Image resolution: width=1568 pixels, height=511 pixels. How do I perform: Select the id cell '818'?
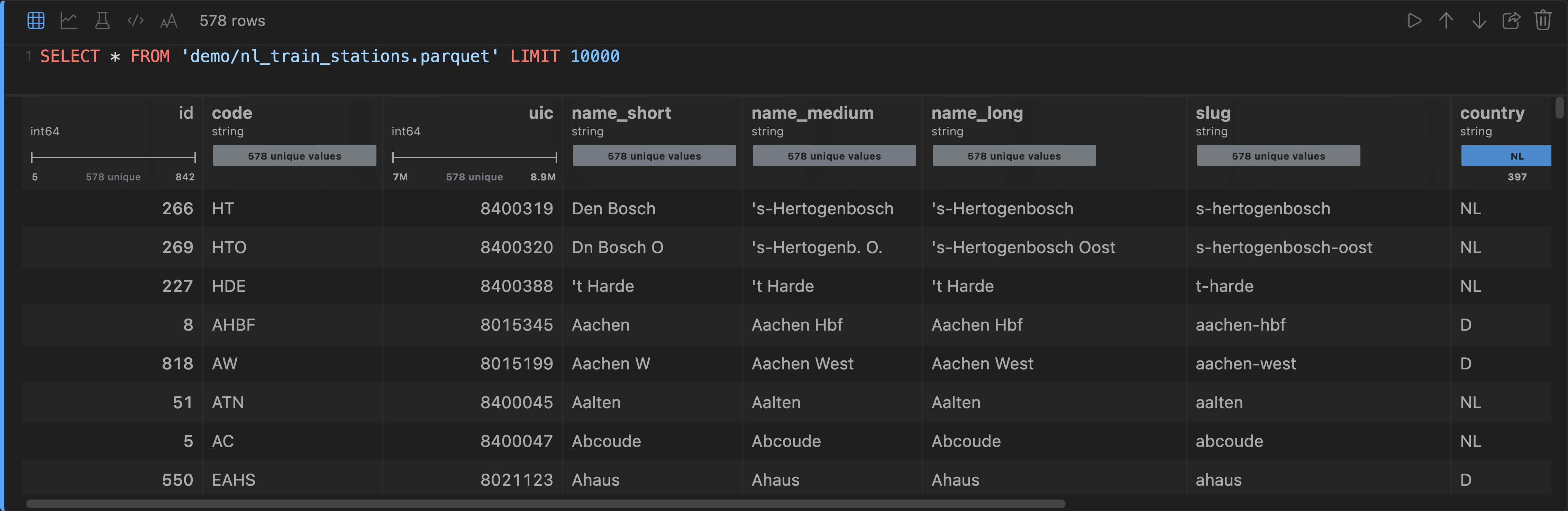coord(177,364)
